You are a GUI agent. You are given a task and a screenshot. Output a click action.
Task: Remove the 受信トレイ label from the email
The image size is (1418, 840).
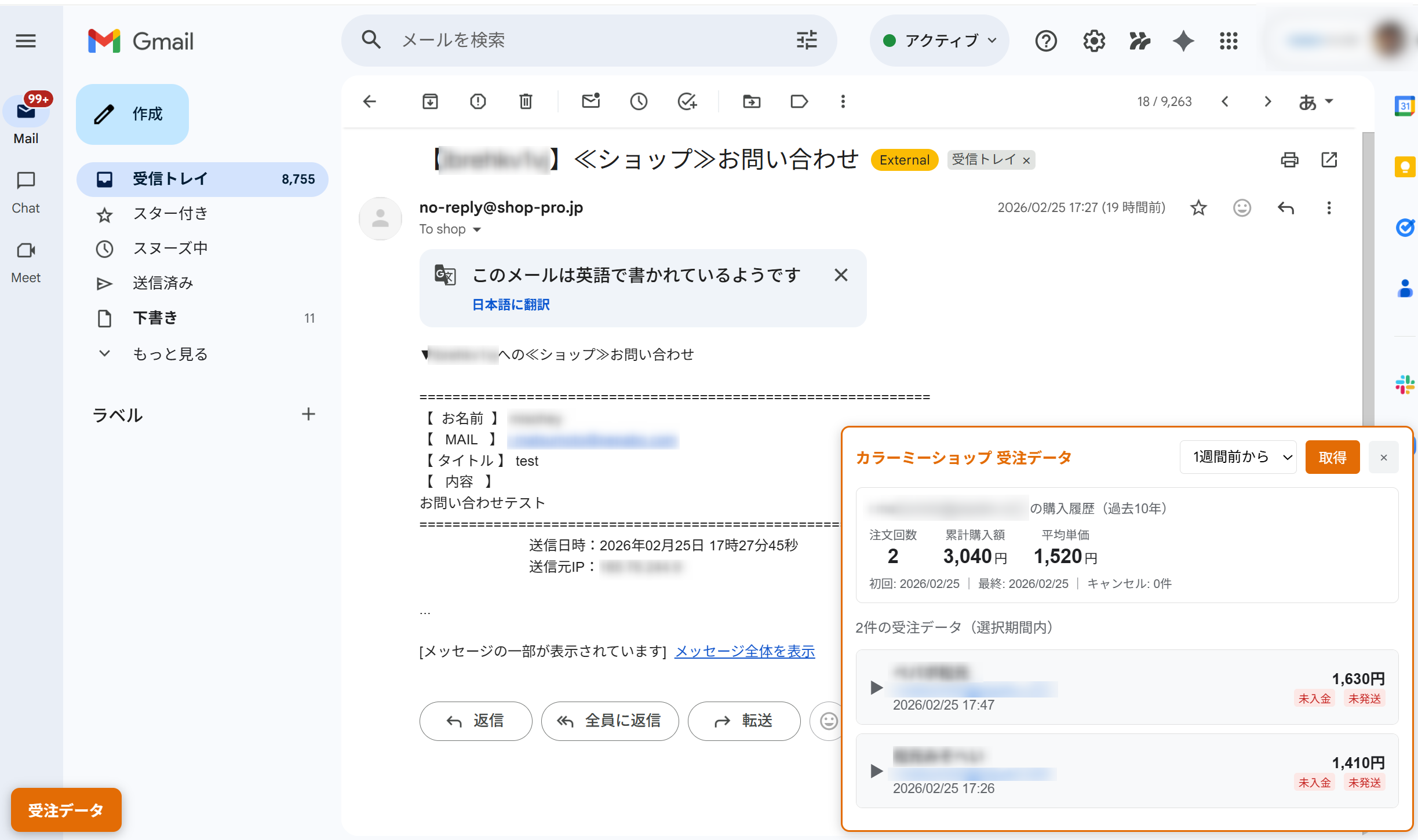point(1026,160)
